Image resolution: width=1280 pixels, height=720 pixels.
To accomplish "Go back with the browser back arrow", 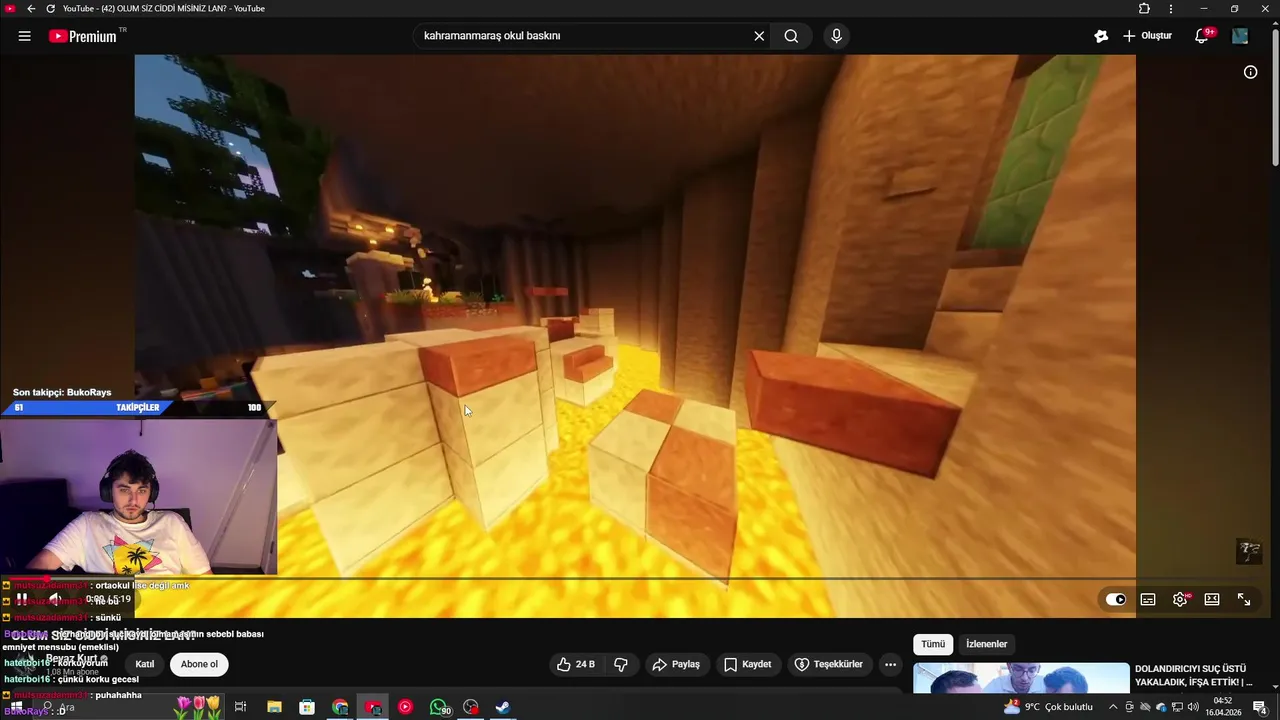I will coord(31,8).
